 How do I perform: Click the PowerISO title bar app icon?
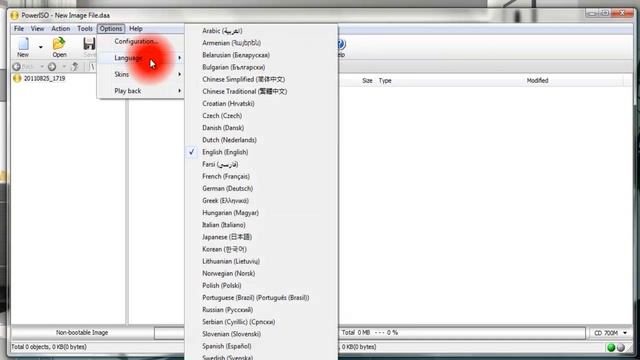pos(15,16)
